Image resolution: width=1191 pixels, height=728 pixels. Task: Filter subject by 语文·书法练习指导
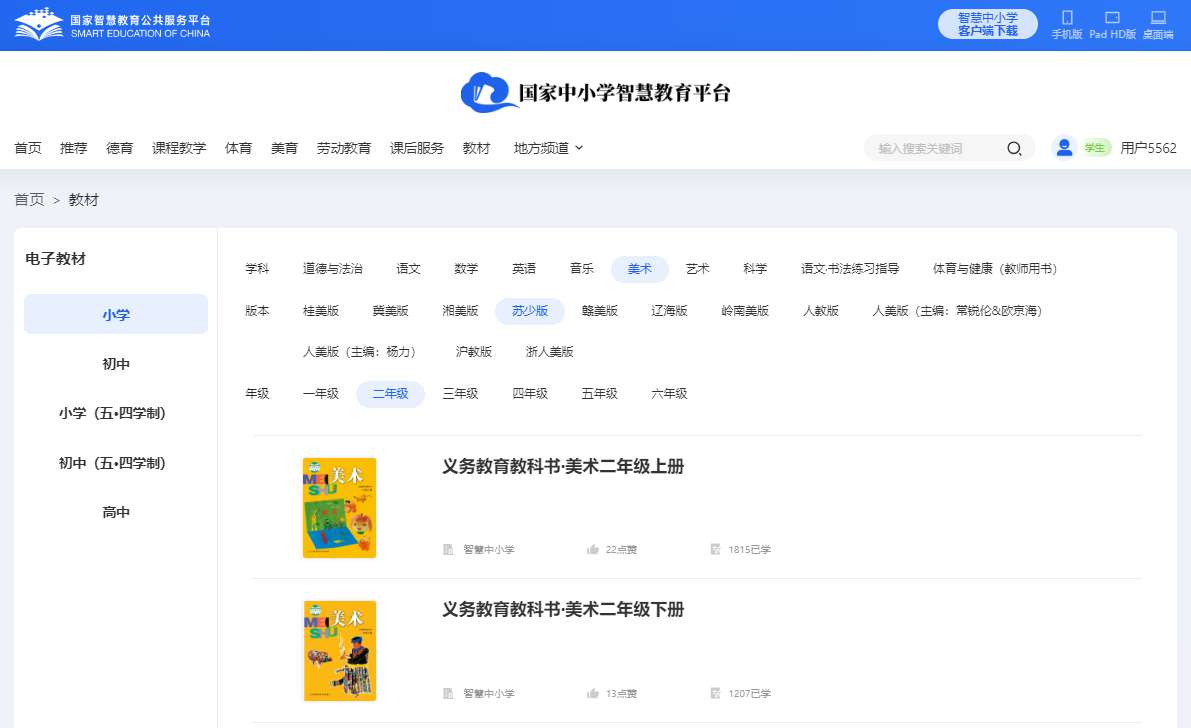[x=850, y=269]
